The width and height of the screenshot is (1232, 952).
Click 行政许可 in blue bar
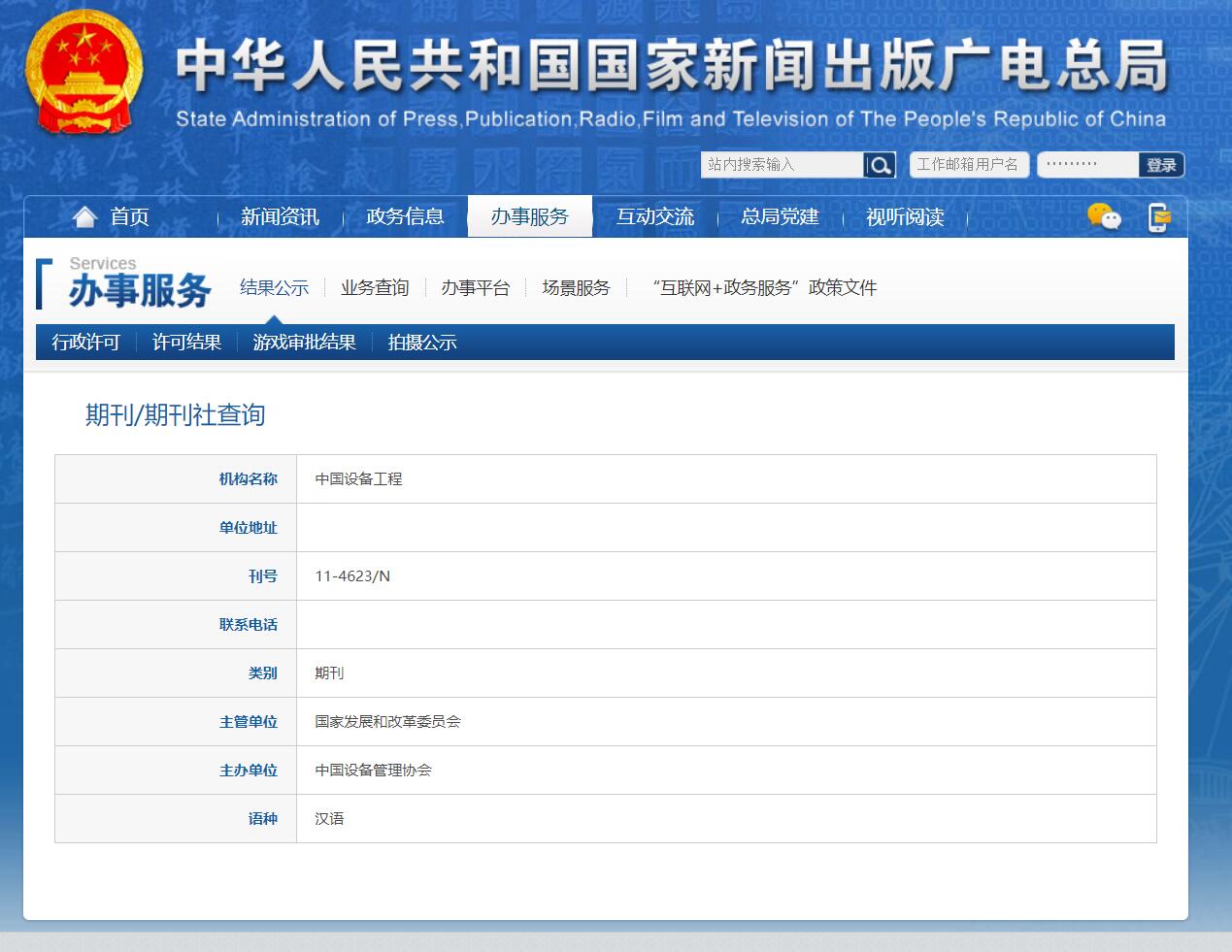pyautogui.click(x=86, y=343)
